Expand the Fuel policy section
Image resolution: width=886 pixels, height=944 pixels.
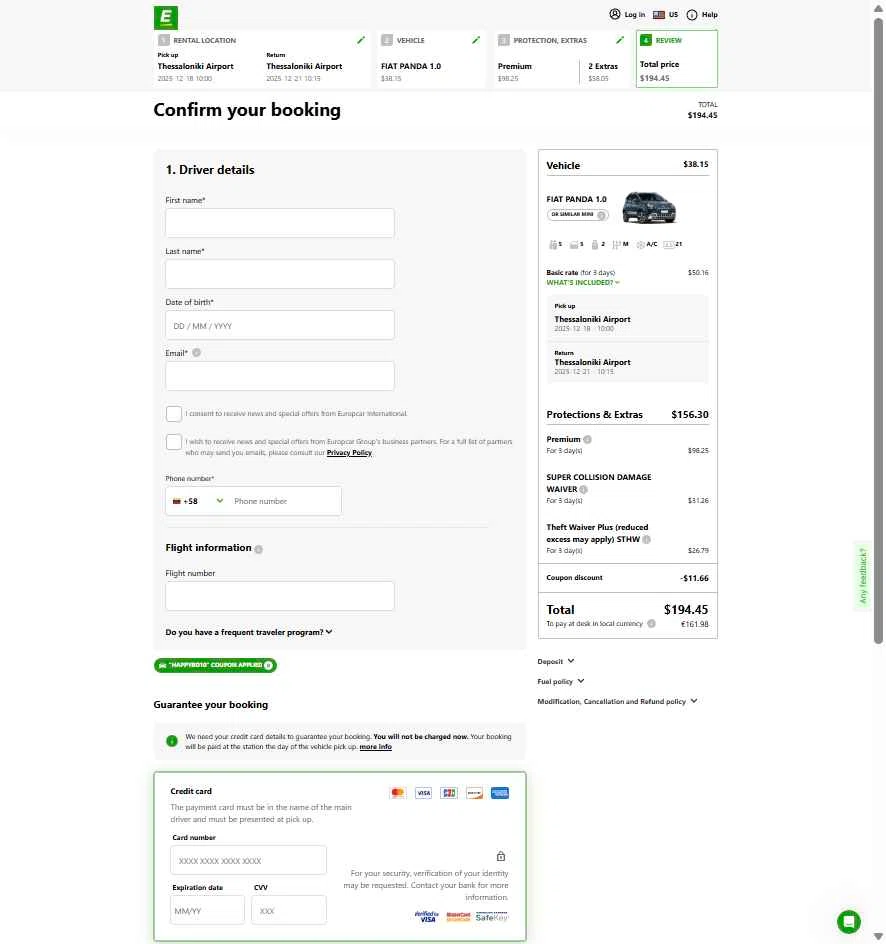pos(560,682)
